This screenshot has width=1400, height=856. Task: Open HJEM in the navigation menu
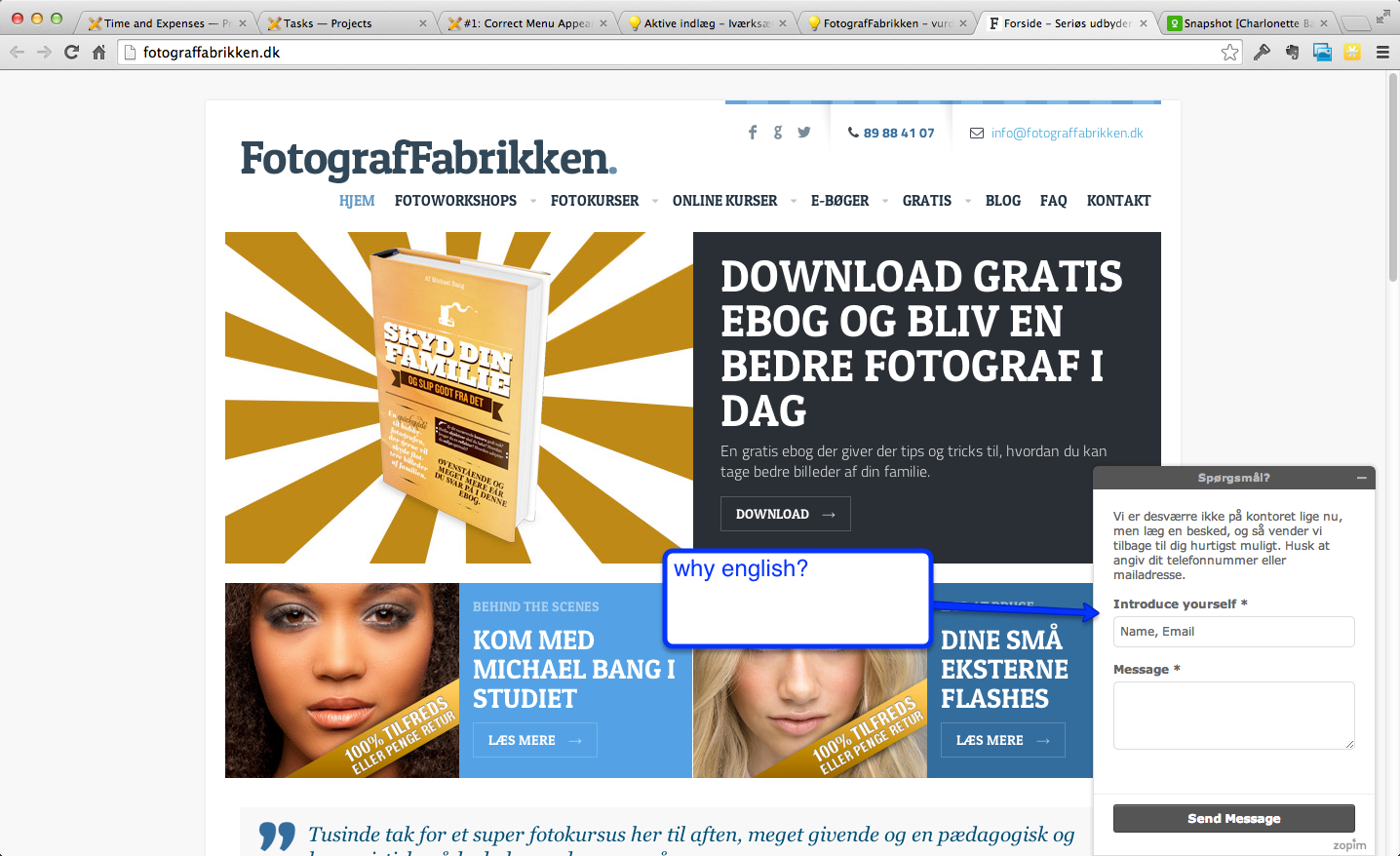pos(357,201)
